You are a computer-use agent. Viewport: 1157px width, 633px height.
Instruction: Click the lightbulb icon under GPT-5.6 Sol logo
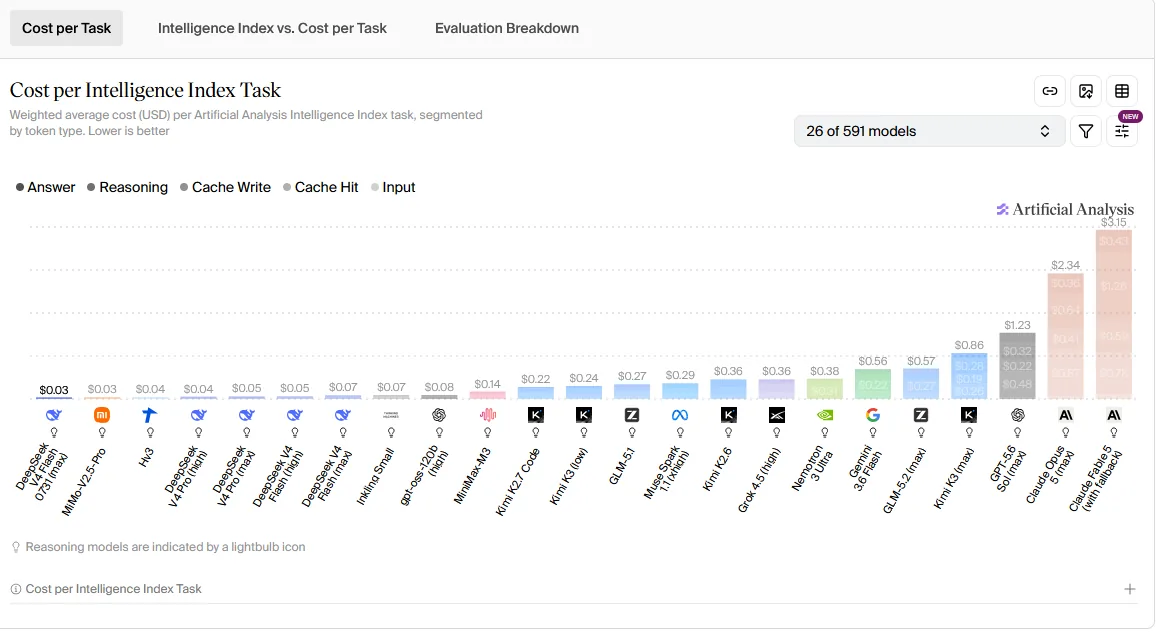1018,433
